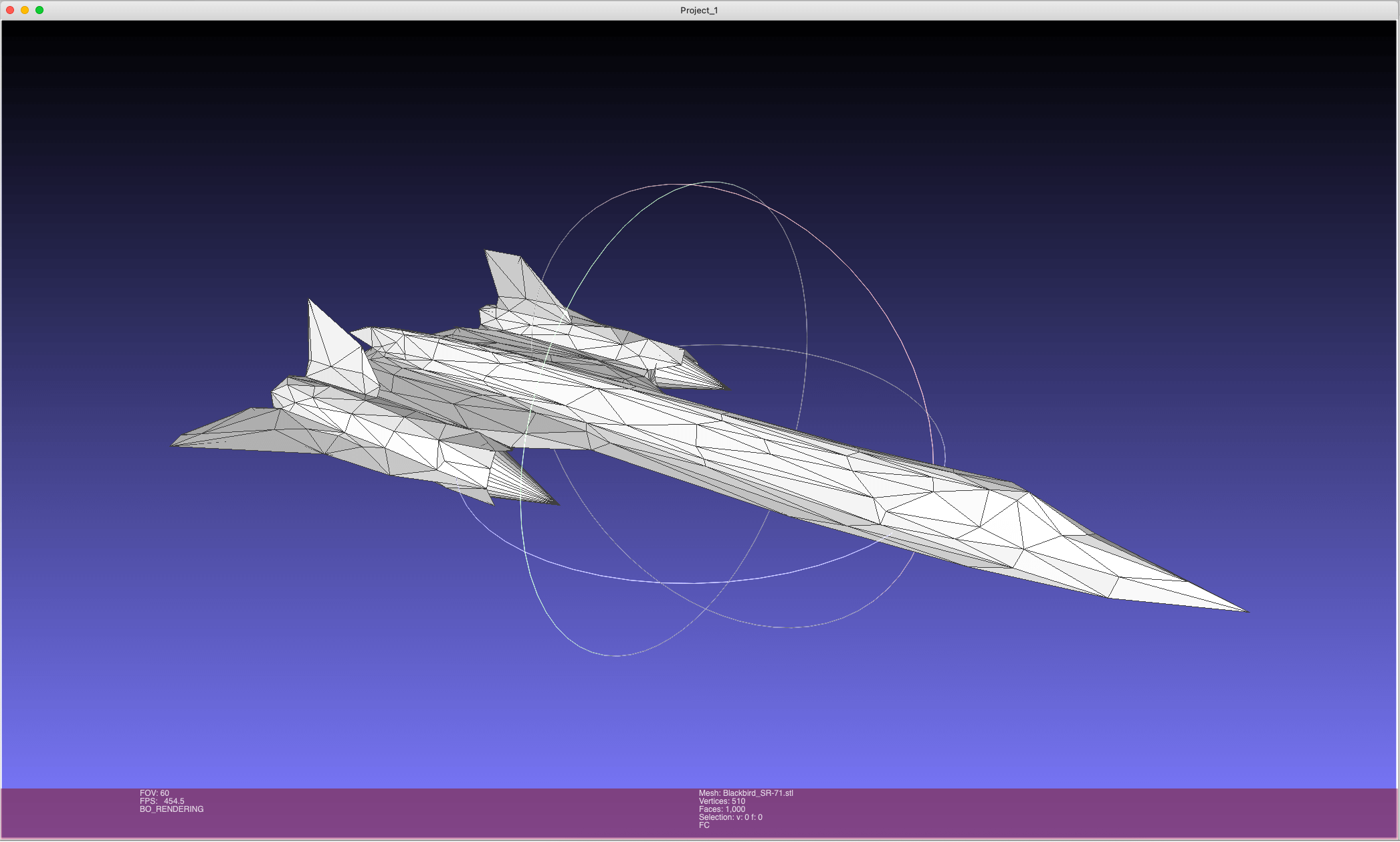Screen dimensions: 1400x842
Task: Click the Selection: v: 0 f: 0 readout
Action: pyautogui.click(x=730, y=817)
